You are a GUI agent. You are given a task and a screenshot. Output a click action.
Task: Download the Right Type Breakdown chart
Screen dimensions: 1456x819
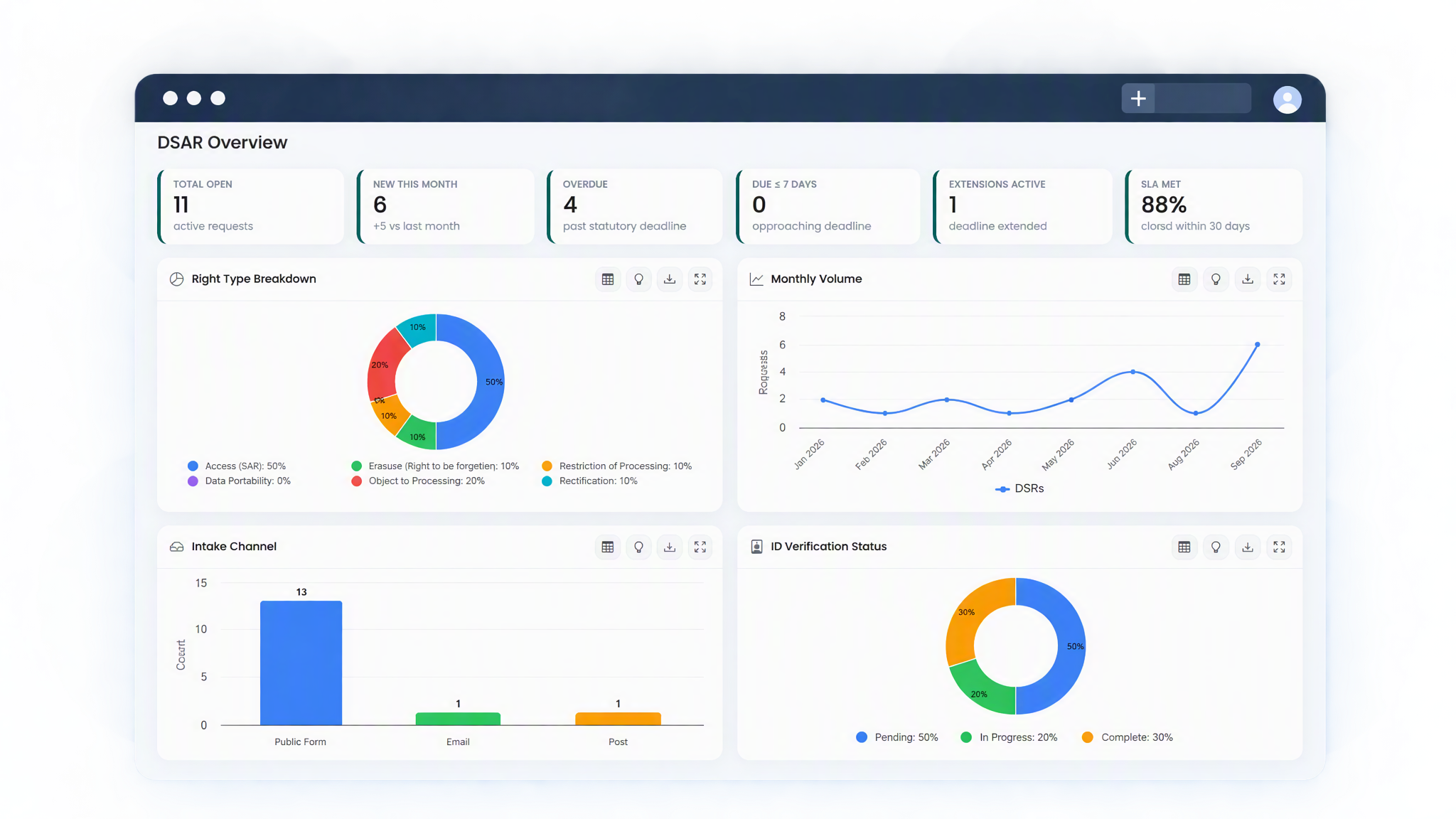pos(670,279)
